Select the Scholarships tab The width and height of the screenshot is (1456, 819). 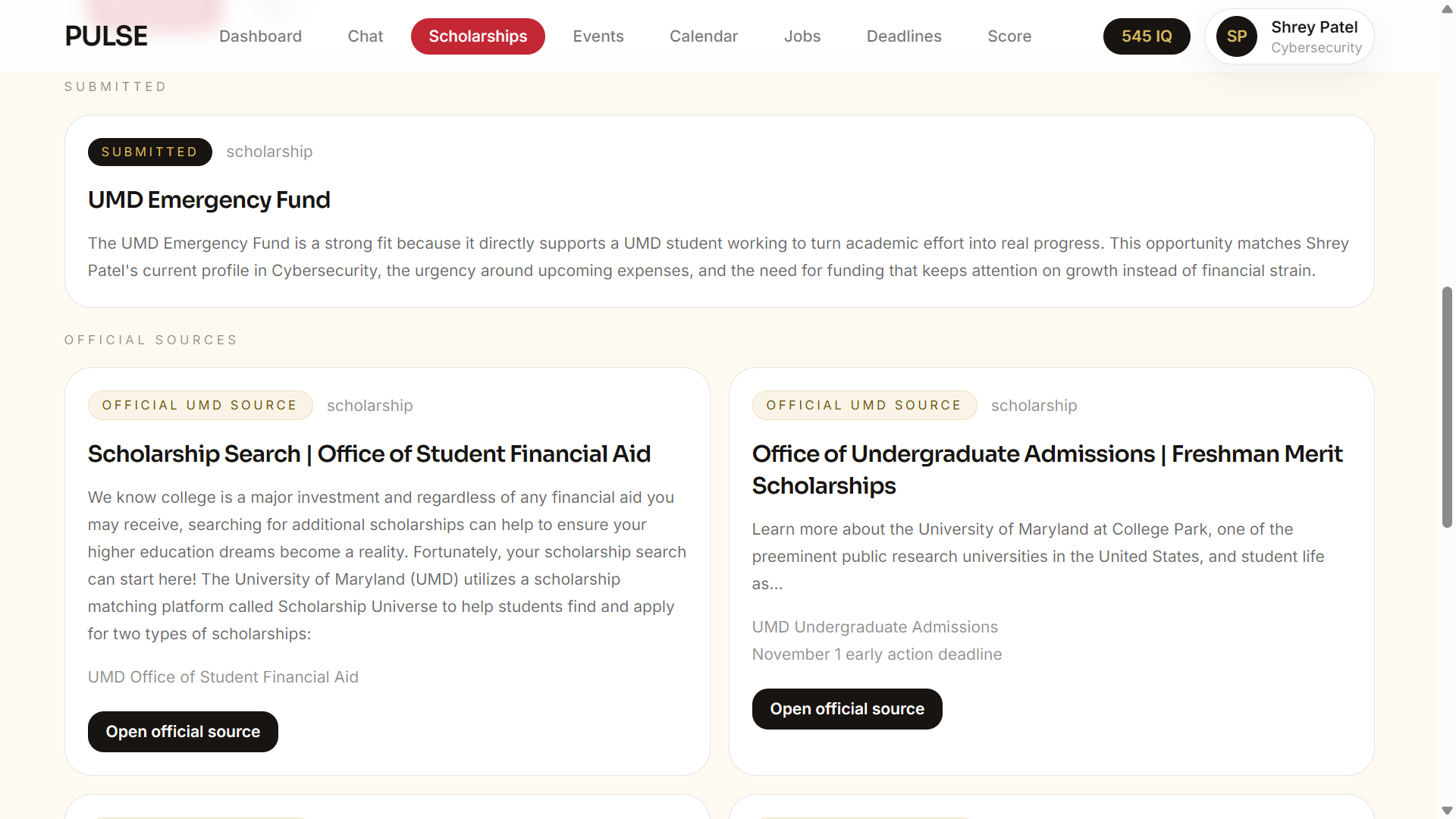pyautogui.click(x=478, y=36)
